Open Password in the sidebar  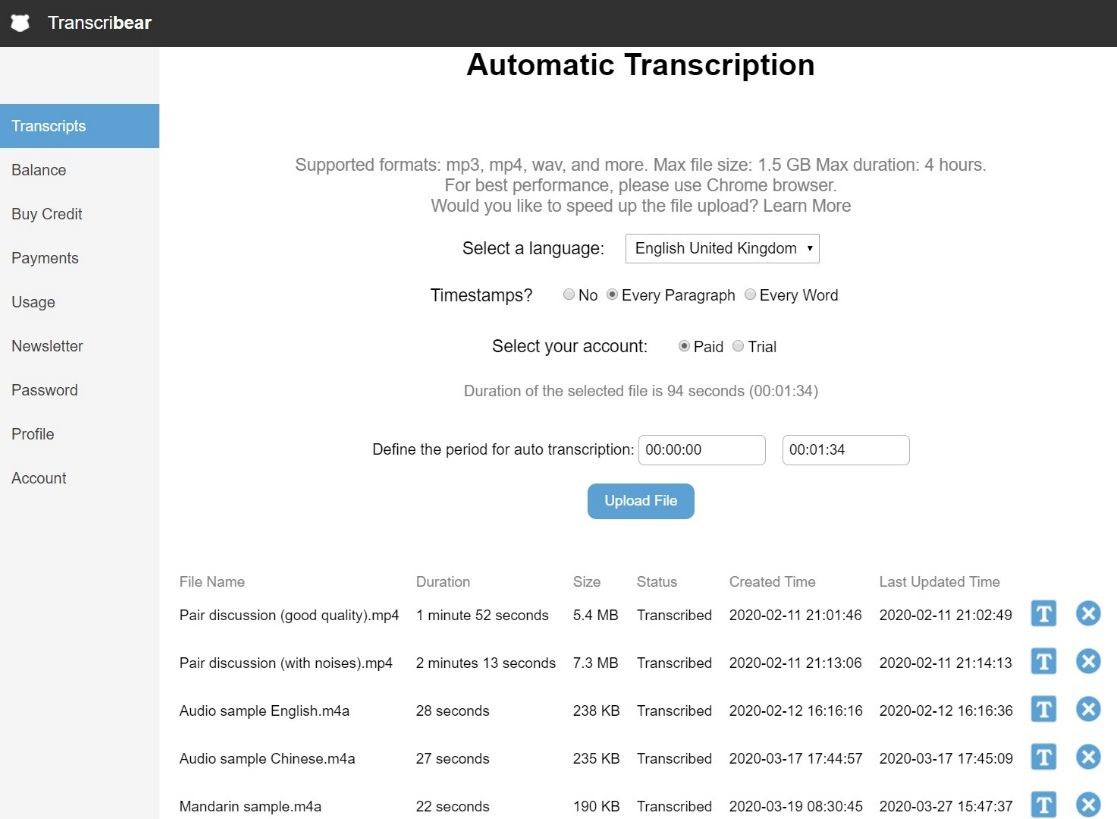click(x=80, y=390)
